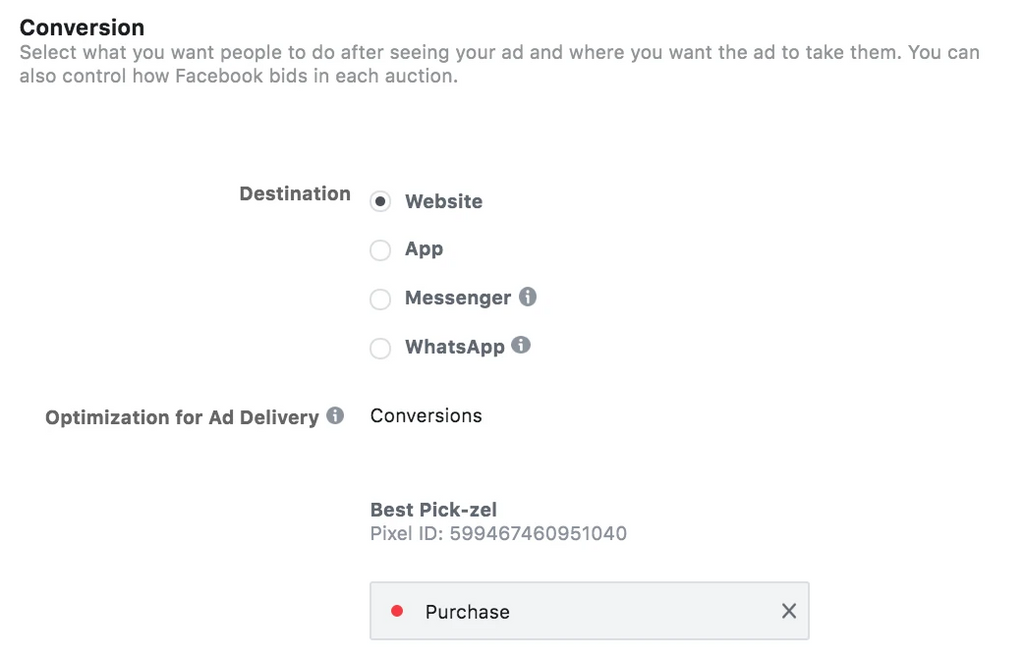Click the WhatsApp option label text
Image resolution: width=1024 pixels, height=654 pixels.
(x=455, y=347)
